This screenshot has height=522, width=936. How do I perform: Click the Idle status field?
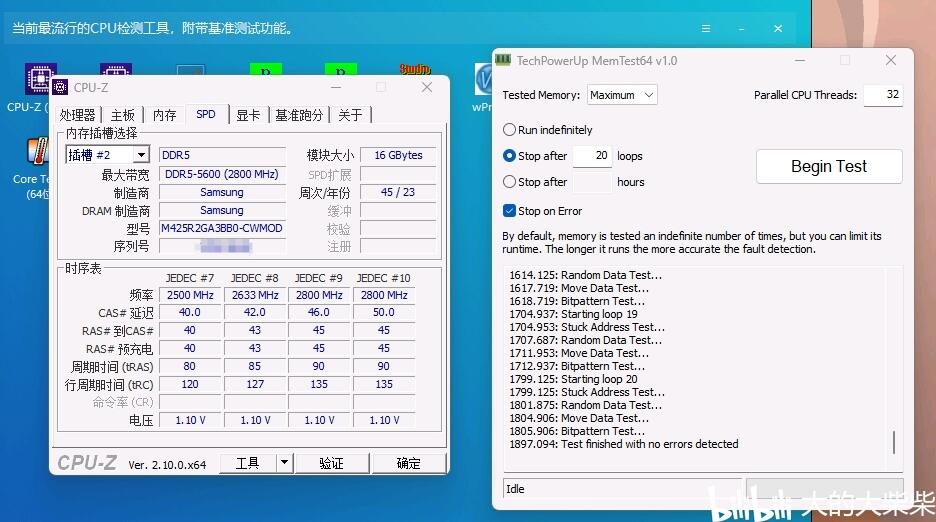point(622,489)
